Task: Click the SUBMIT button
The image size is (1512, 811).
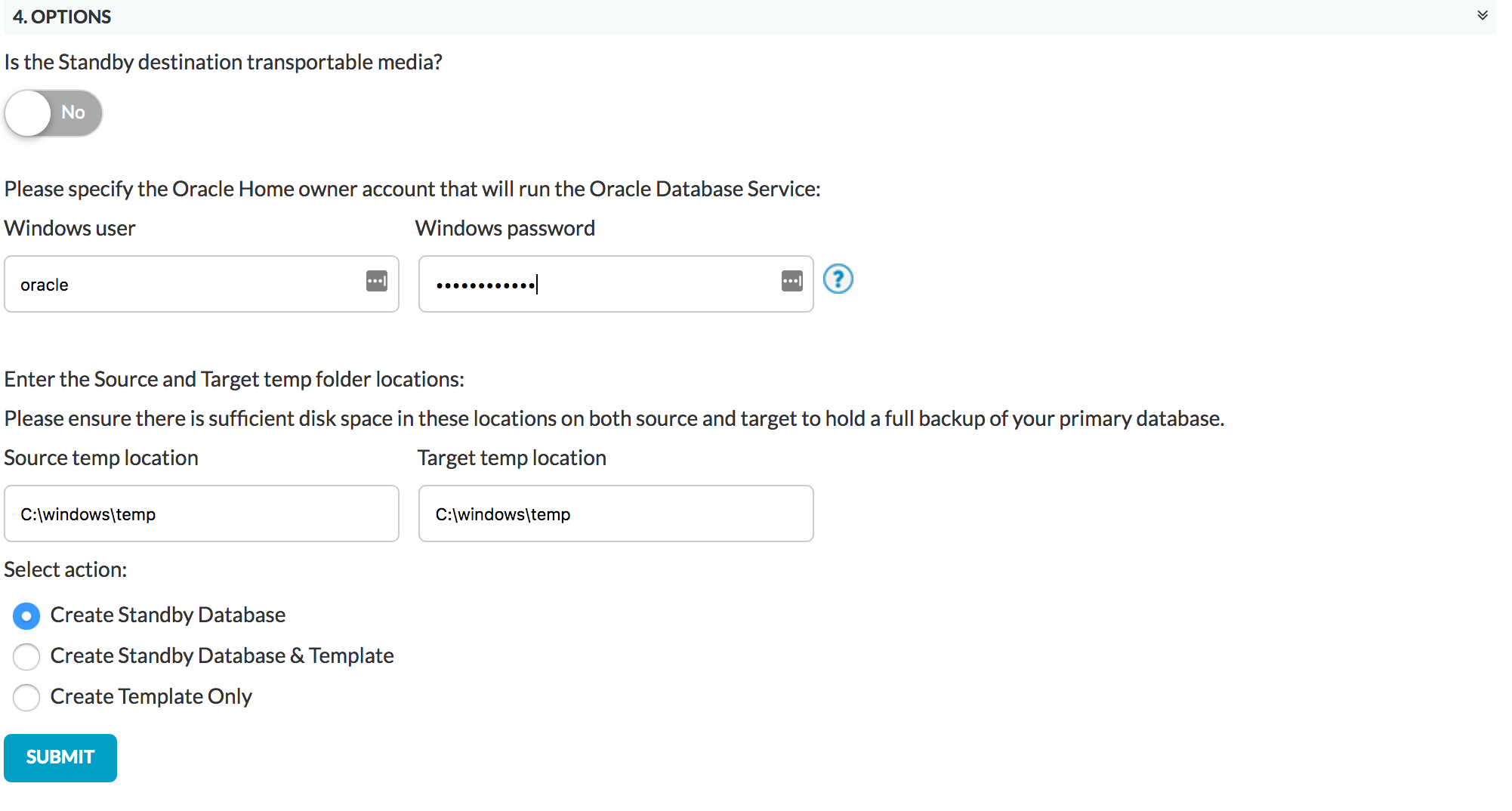Action: (60, 757)
